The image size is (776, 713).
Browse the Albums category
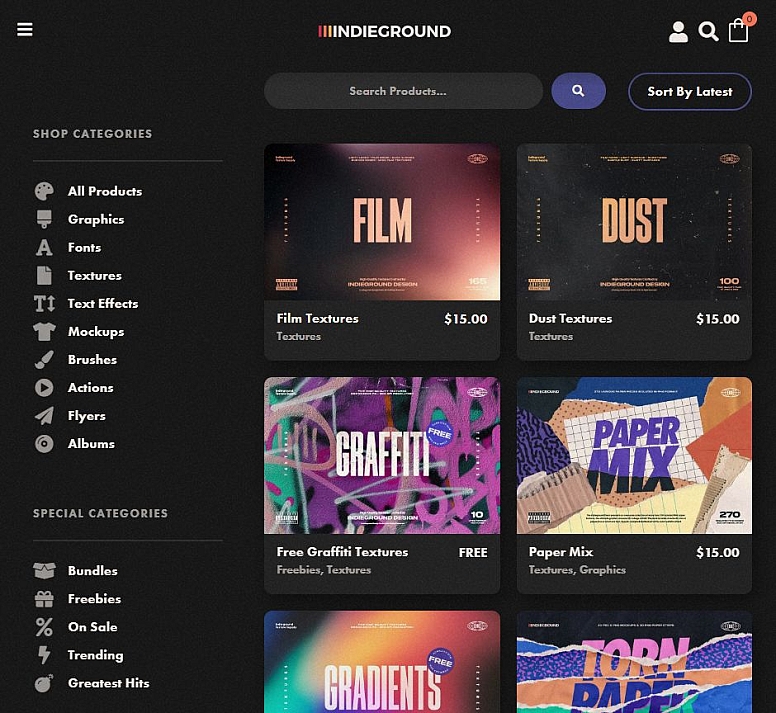[92, 444]
